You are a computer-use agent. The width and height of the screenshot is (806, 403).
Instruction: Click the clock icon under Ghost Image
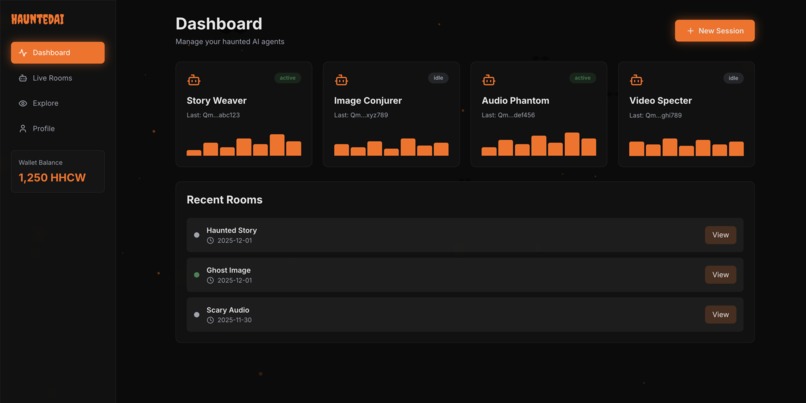[210, 281]
